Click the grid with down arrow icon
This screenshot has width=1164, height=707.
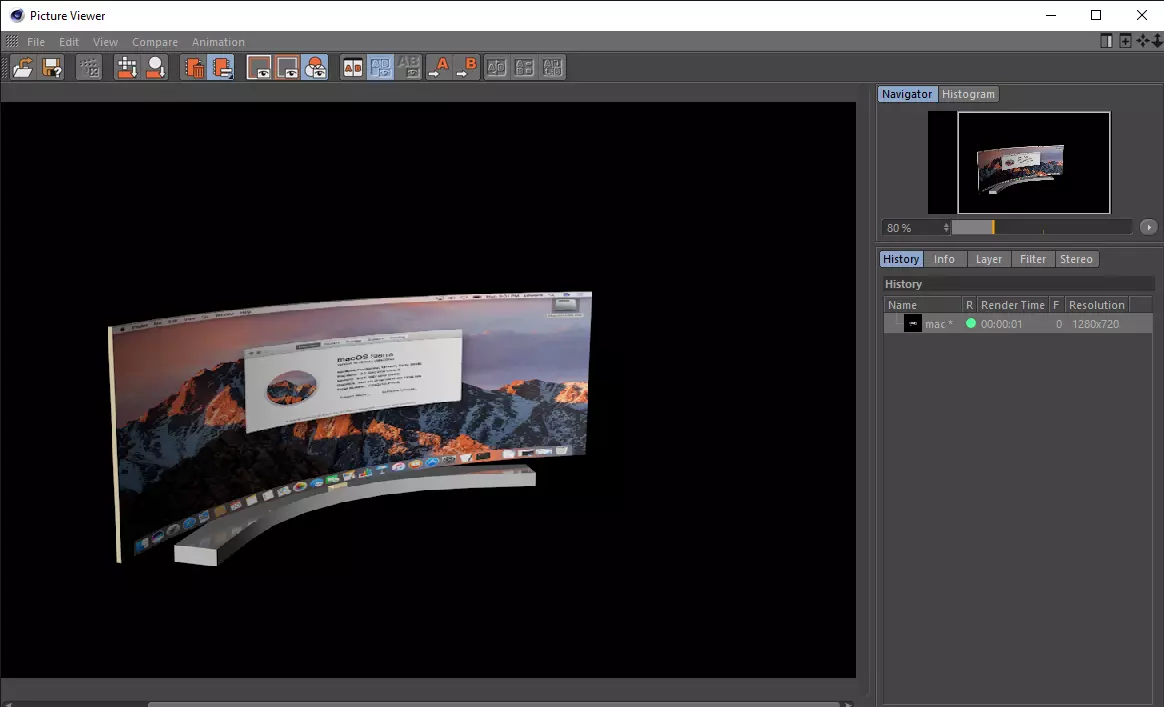[127, 68]
